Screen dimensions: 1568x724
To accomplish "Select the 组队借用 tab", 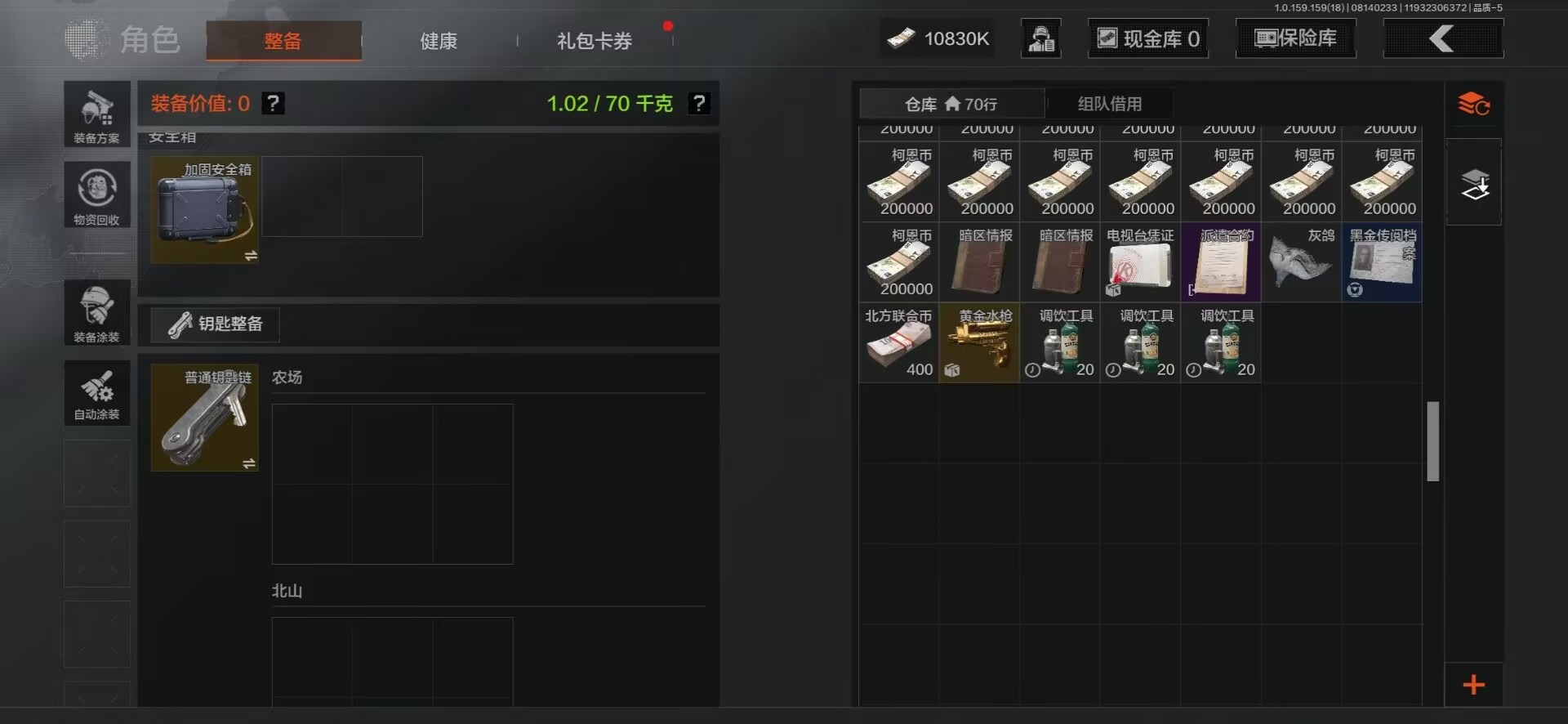I will pyautogui.click(x=1110, y=104).
